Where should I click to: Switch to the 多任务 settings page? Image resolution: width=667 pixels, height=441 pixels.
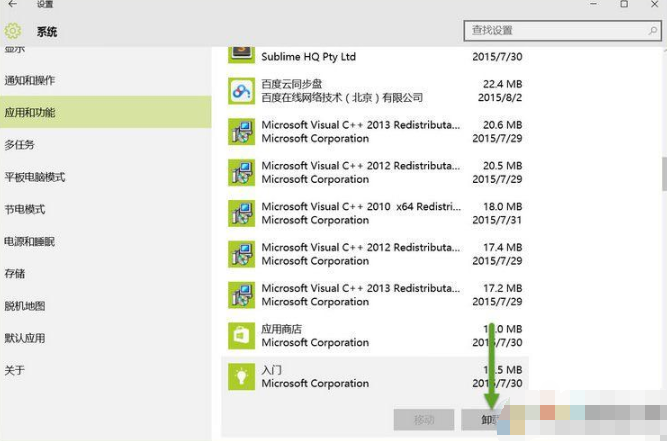19,145
